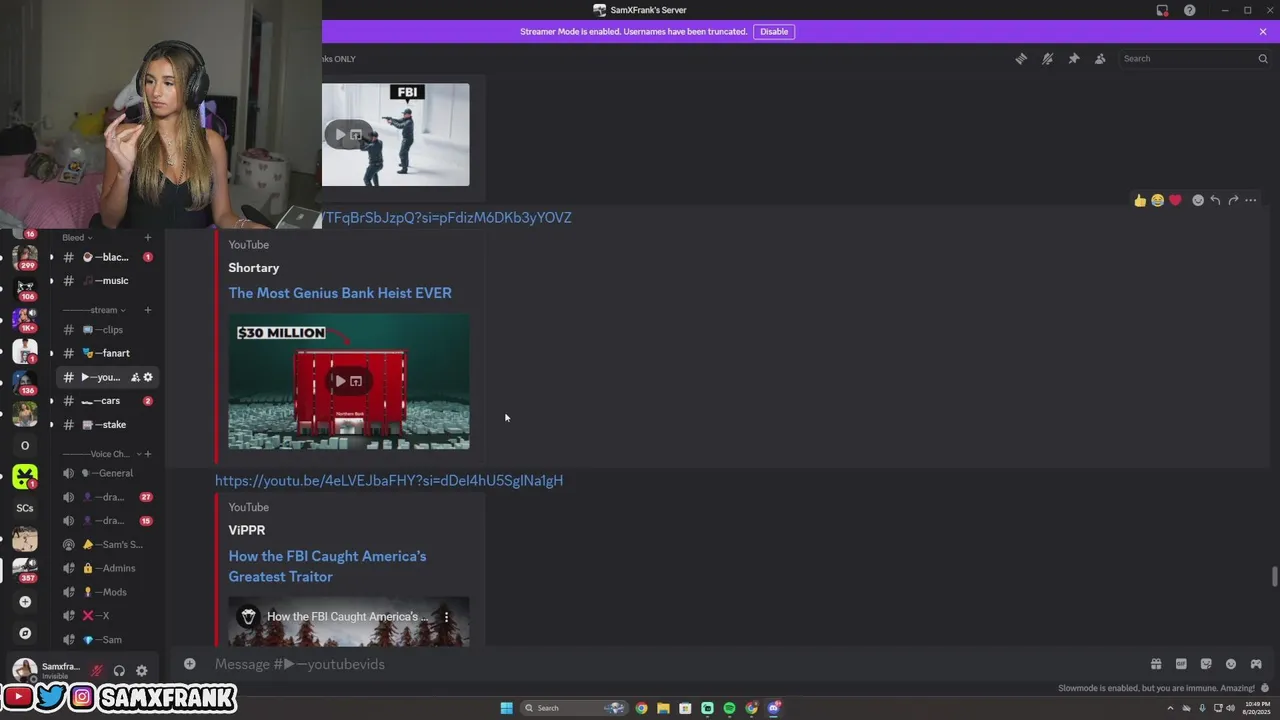This screenshot has height=720, width=1280.
Task: Toggle microphone mute in user panel
Action: (x=97, y=671)
